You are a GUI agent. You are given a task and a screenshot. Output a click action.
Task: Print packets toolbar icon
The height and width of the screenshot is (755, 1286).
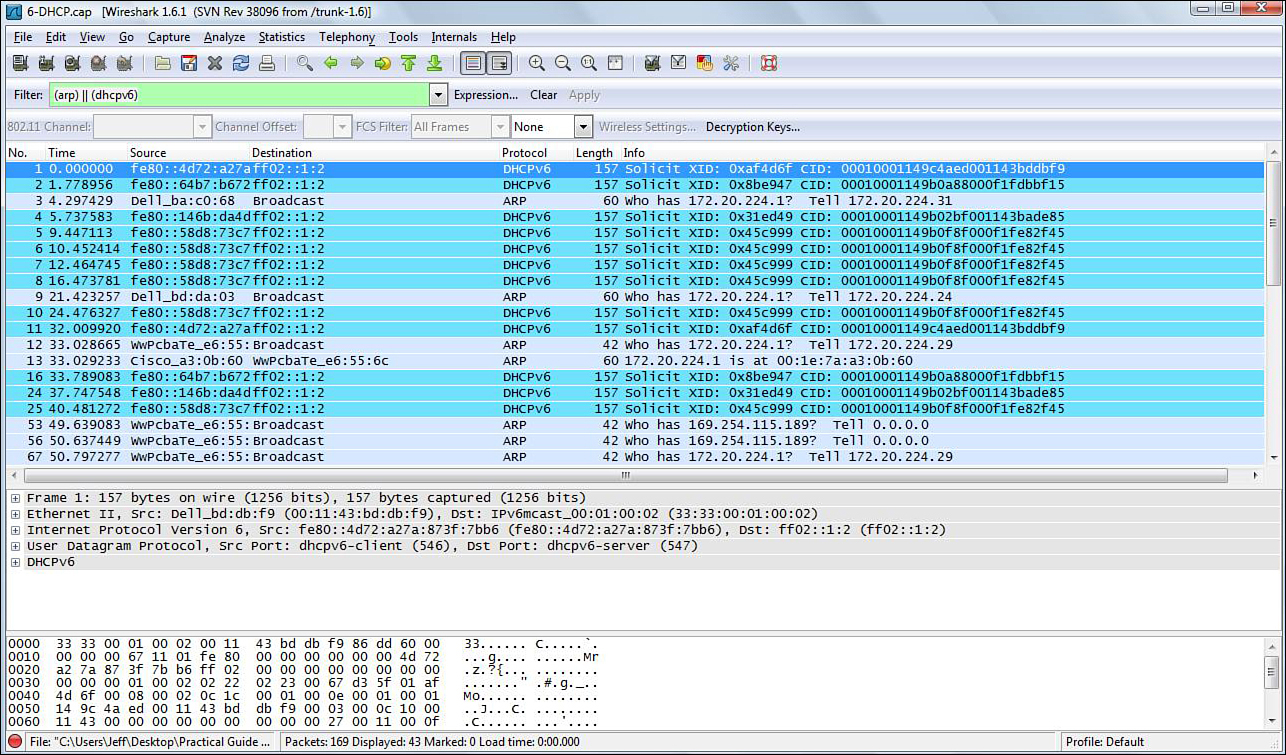click(x=267, y=63)
